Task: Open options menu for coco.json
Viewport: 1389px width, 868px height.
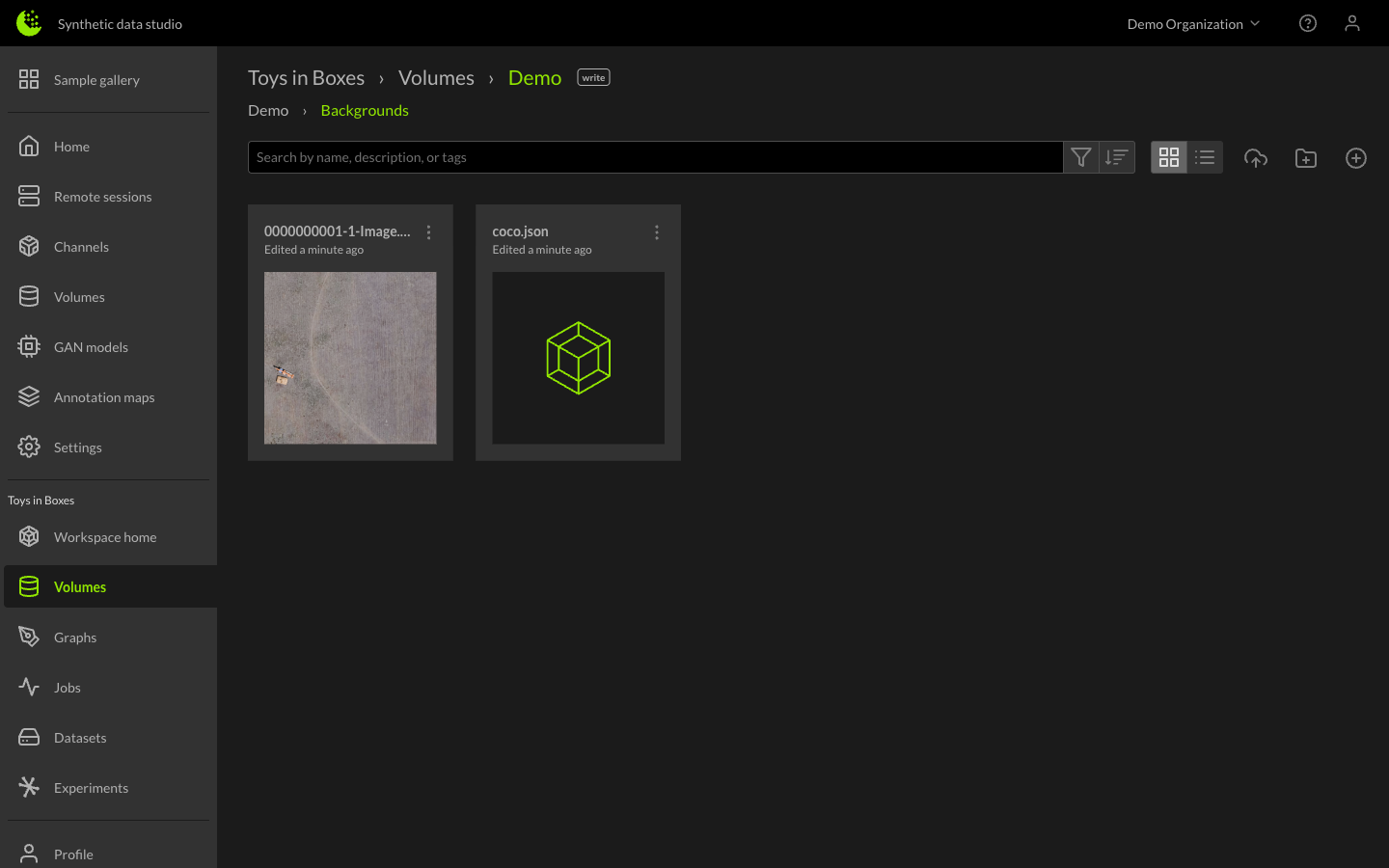Action: [x=657, y=232]
